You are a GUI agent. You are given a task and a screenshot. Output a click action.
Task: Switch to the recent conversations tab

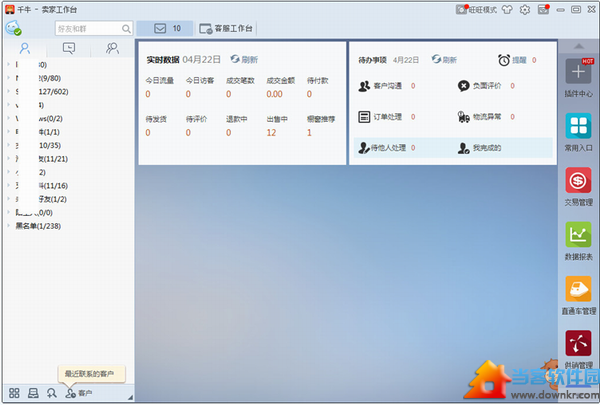click(x=69, y=48)
